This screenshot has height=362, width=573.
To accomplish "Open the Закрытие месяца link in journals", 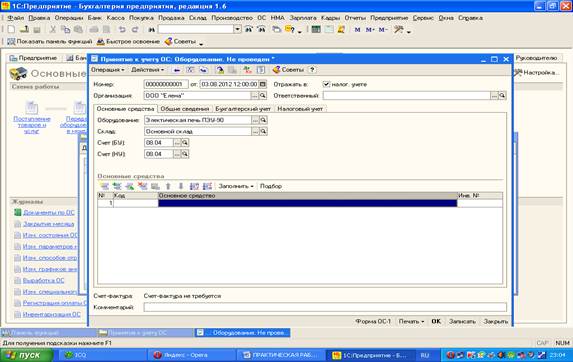I will pyautogui.click(x=49, y=224).
